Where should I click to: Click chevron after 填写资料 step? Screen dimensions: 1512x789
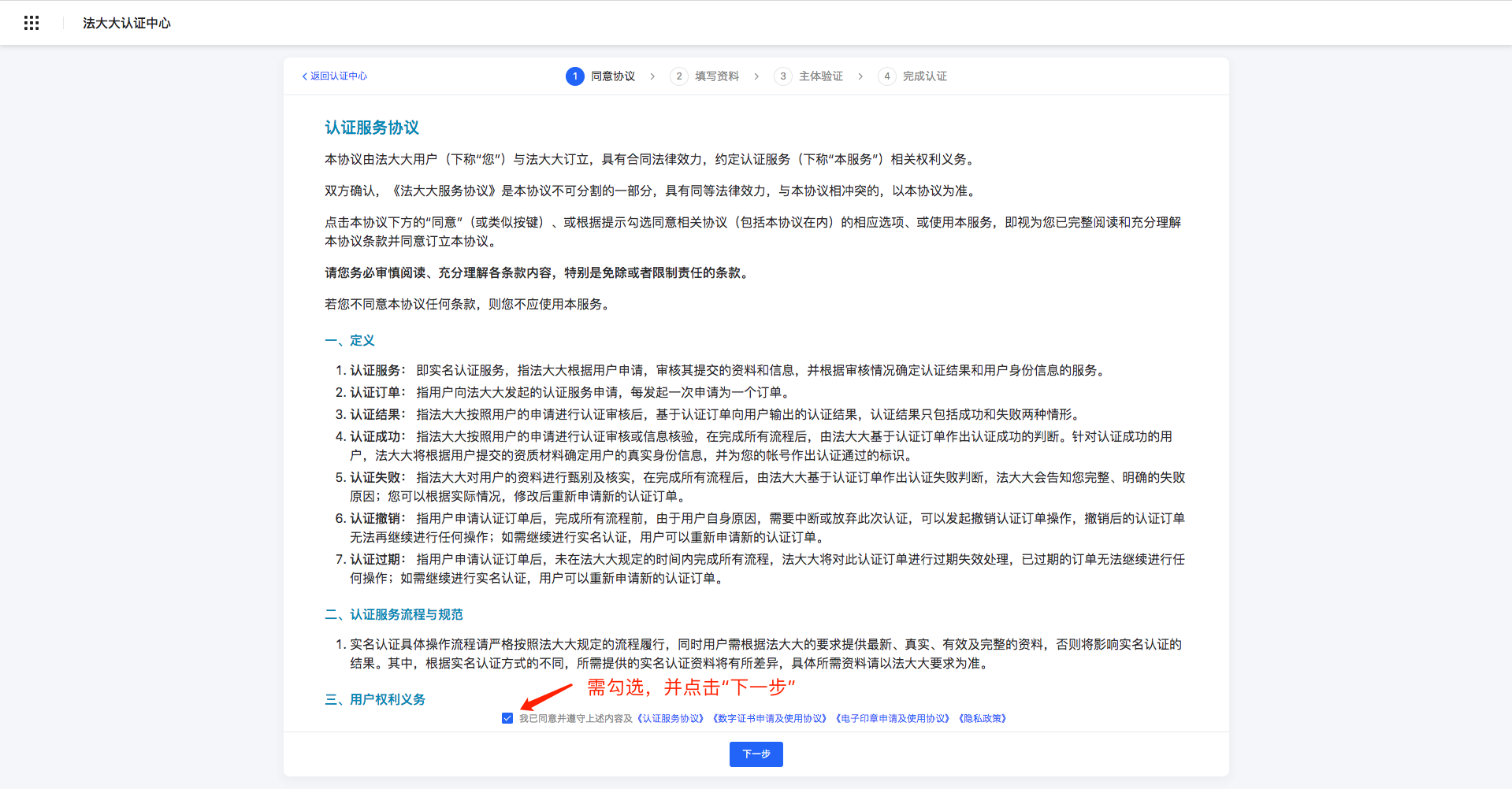pos(756,76)
